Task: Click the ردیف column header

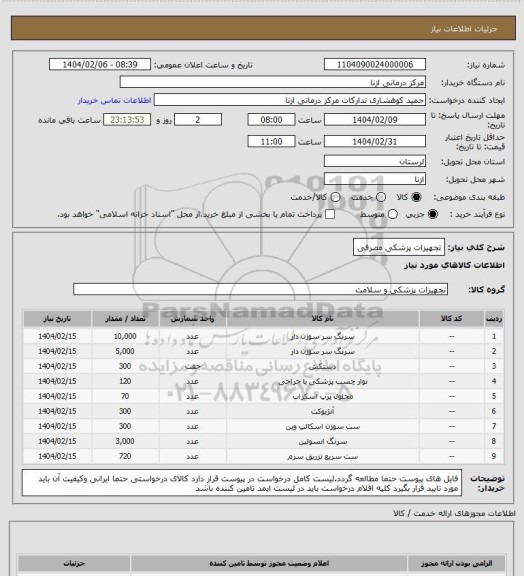Action: click(x=494, y=318)
